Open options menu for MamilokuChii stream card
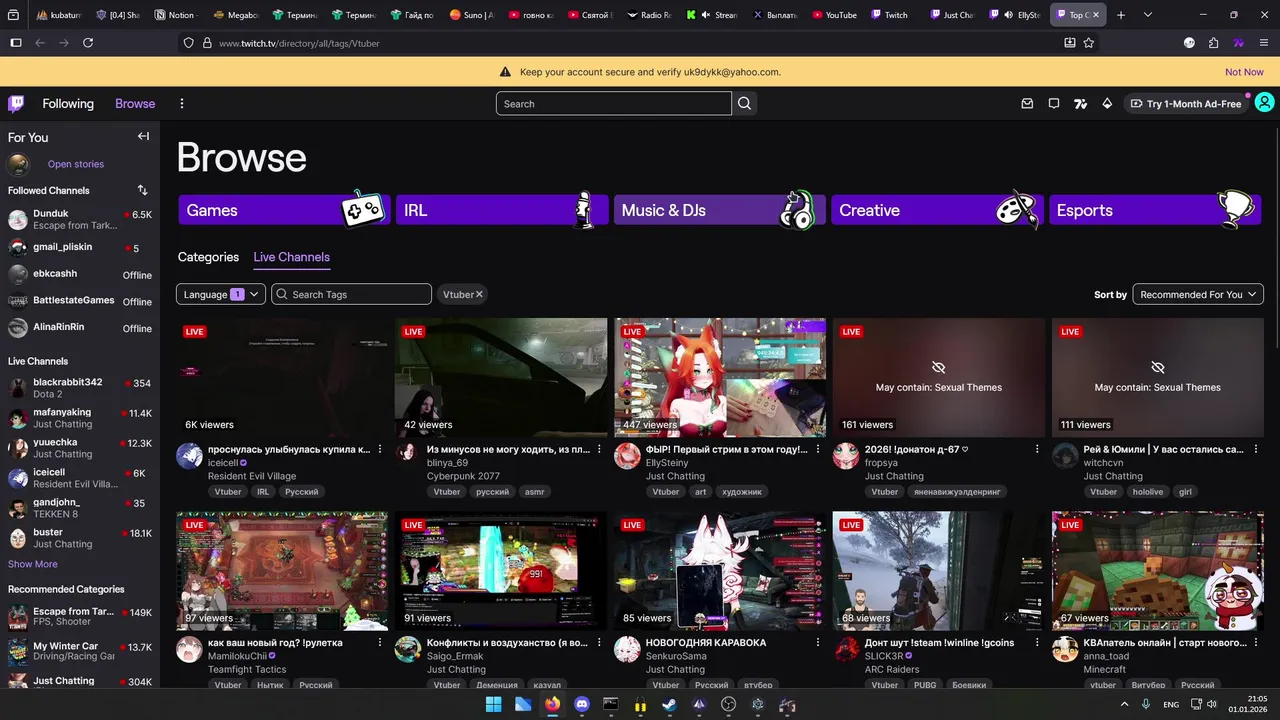 point(380,643)
